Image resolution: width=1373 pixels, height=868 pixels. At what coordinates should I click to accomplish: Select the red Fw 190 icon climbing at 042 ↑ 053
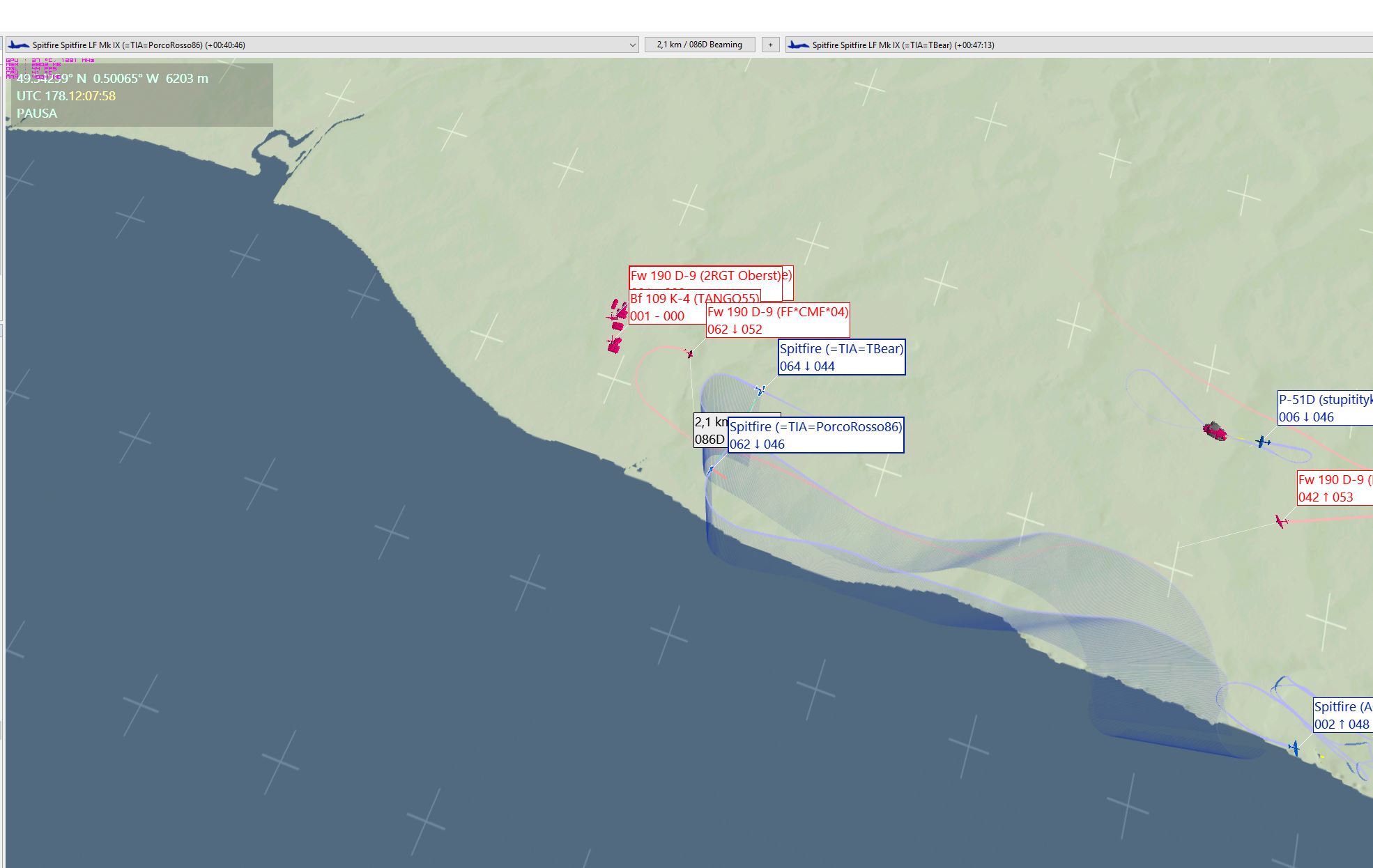tap(1281, 521)
